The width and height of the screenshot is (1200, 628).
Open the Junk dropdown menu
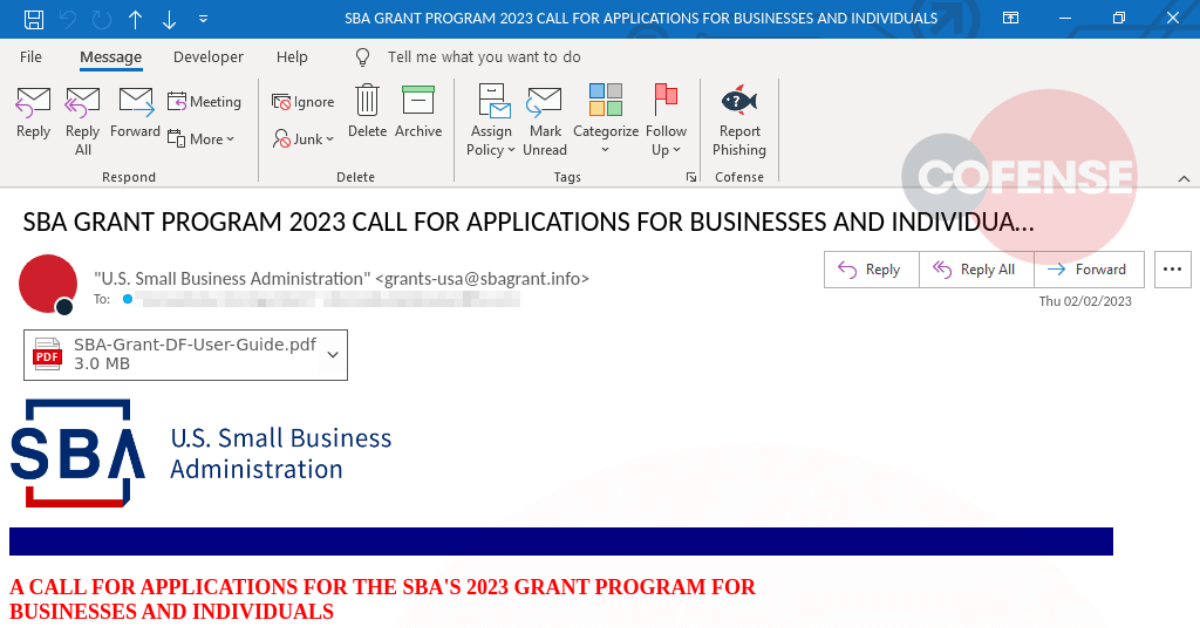pyautogui.click(x=304, y=139)
